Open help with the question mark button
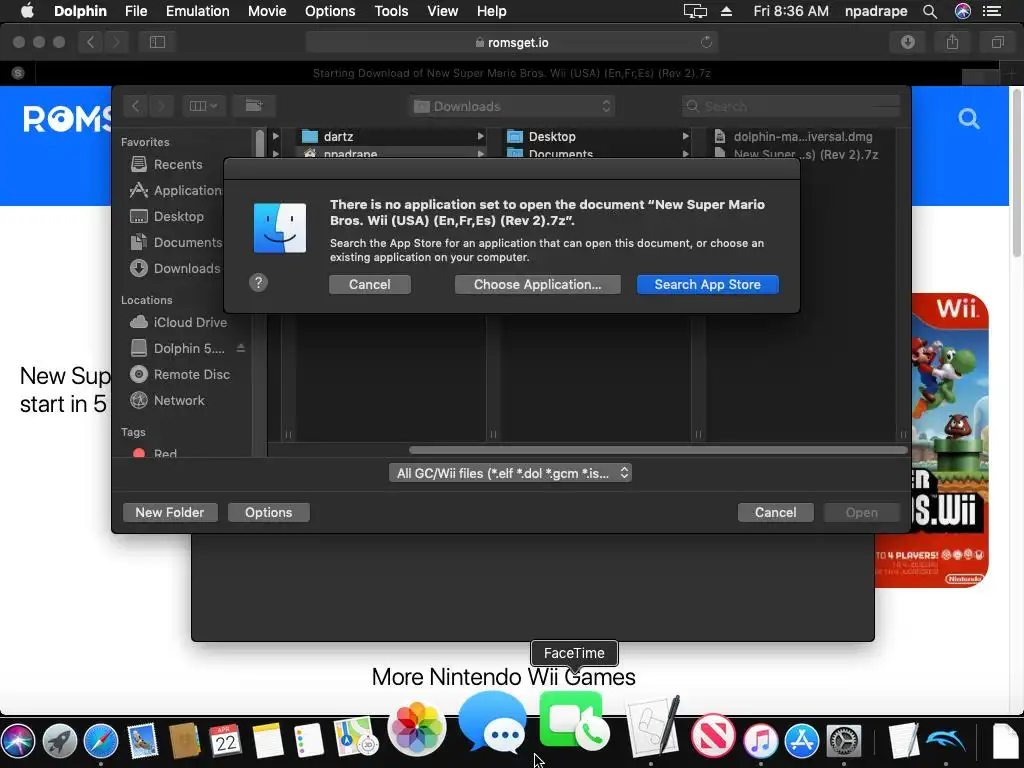Image resolution: width=1024 pixels, height=768 pixels. tap(259, 282)
